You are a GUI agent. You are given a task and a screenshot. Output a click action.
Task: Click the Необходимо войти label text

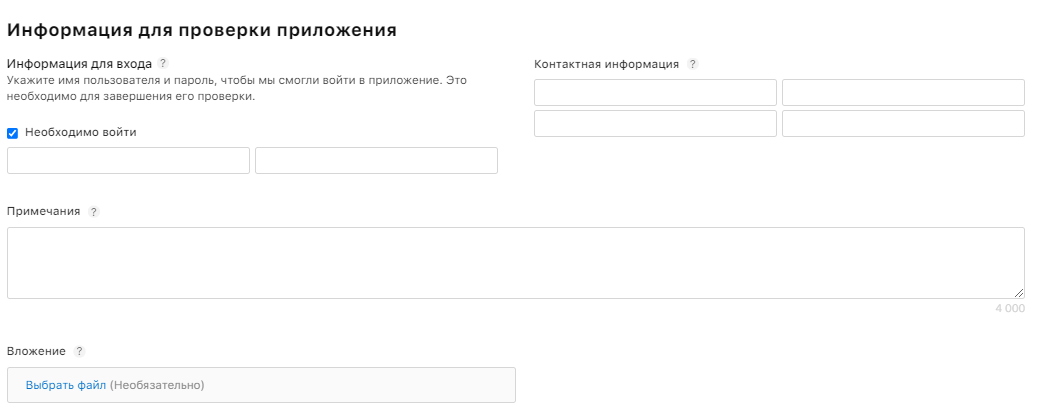point(81,133)
